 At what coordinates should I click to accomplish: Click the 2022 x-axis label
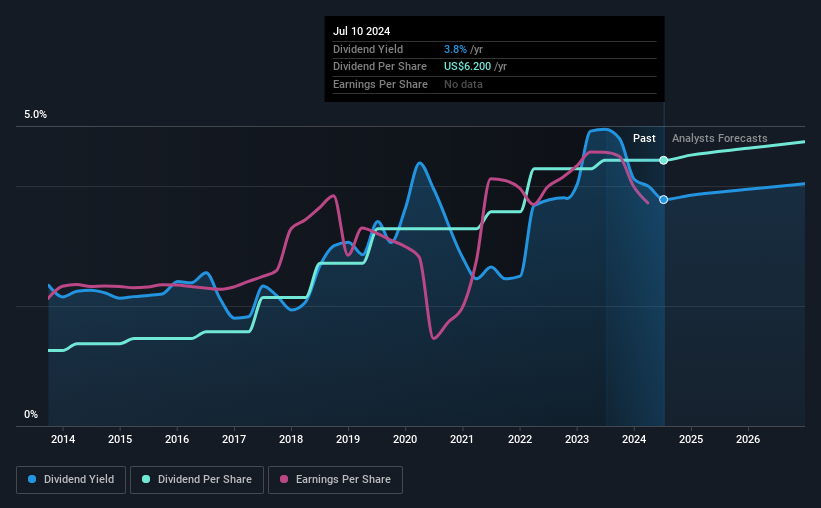pyautogui.click(x=520, y=439)
